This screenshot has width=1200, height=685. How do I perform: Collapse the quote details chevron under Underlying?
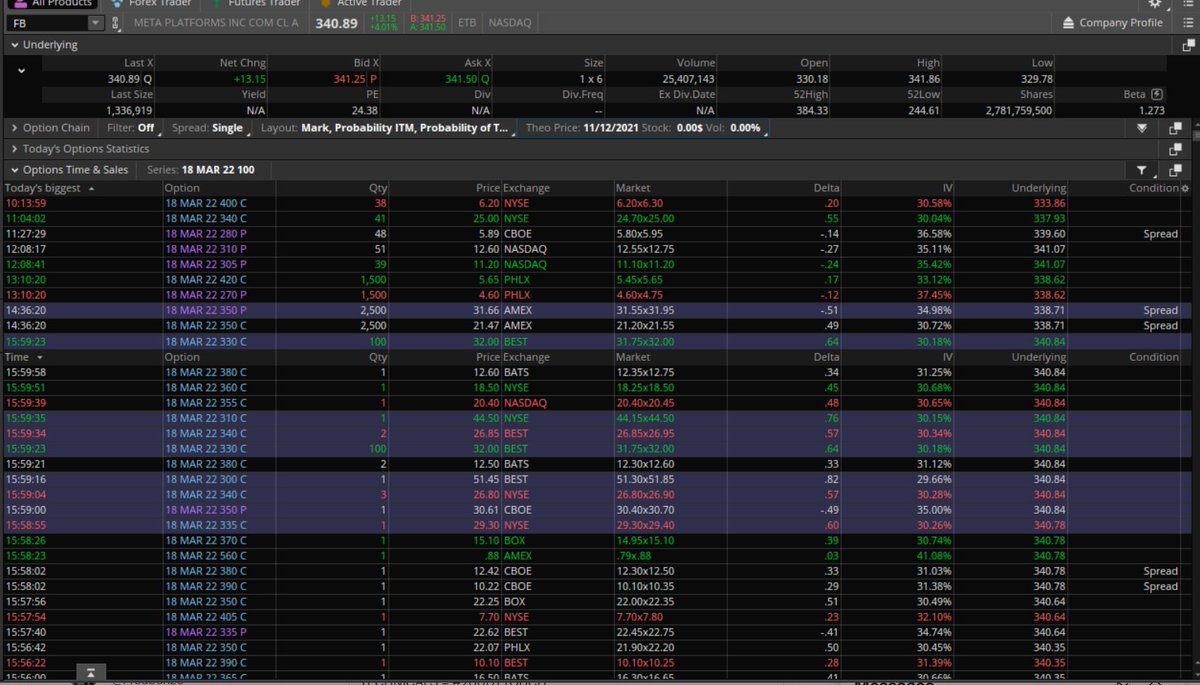pos(22,70)
